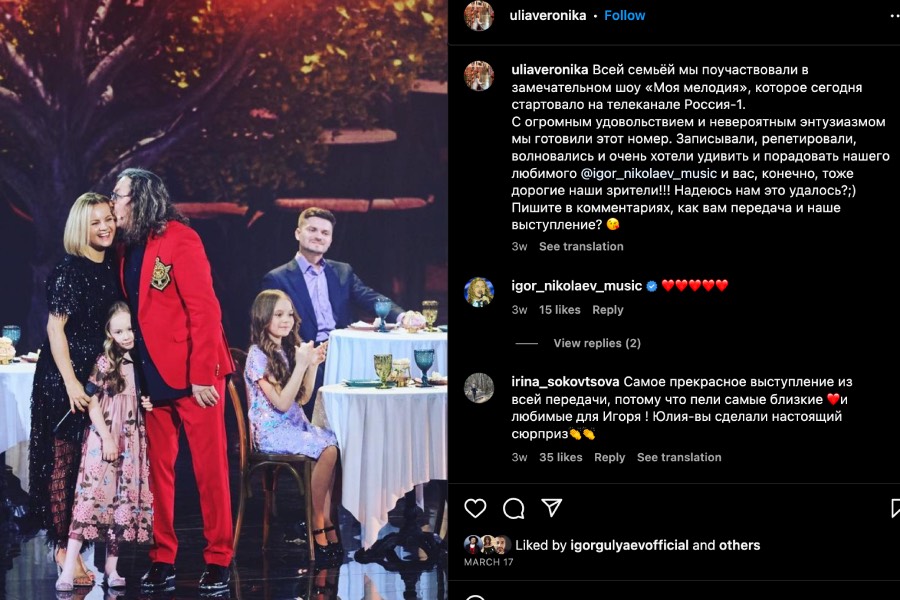
Task: Expand View replies (2) under Igor's comment
Action: [x=597, y=343]
